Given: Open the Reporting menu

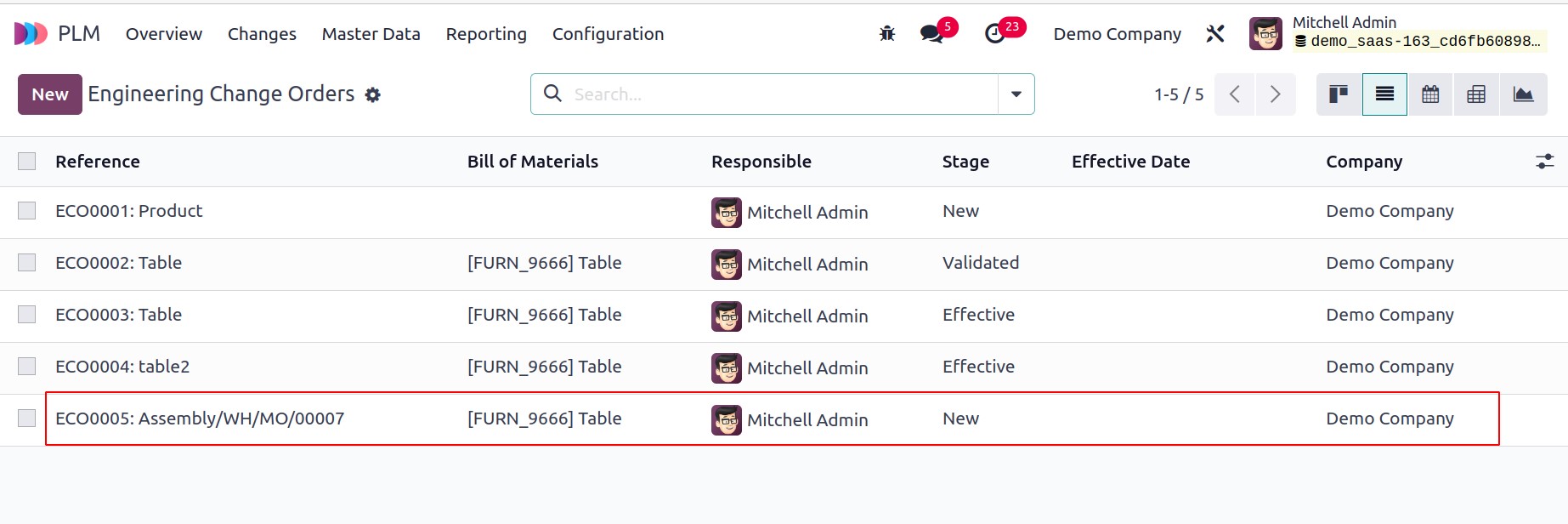Looking at the screenshot, I should (x=486, y=34).
